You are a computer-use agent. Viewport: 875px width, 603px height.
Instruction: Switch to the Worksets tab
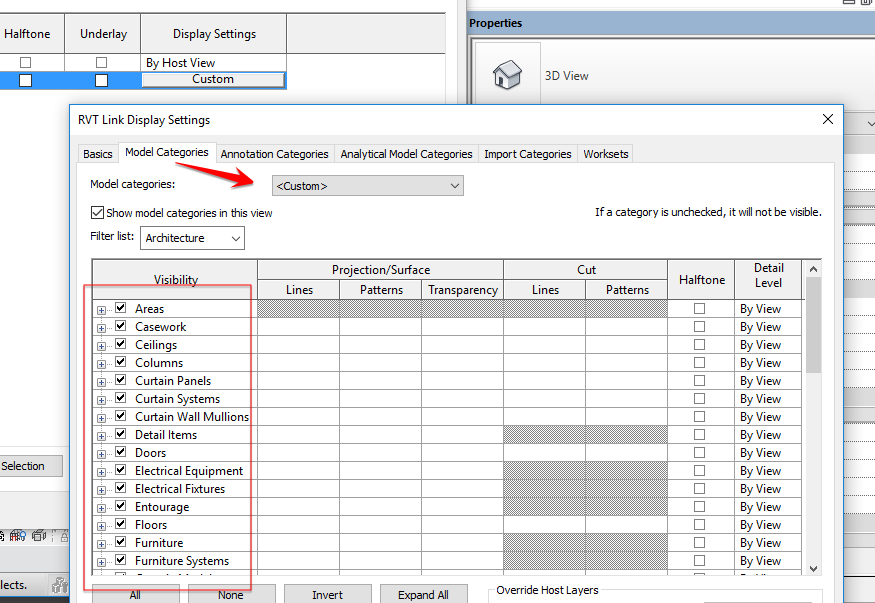605,154
